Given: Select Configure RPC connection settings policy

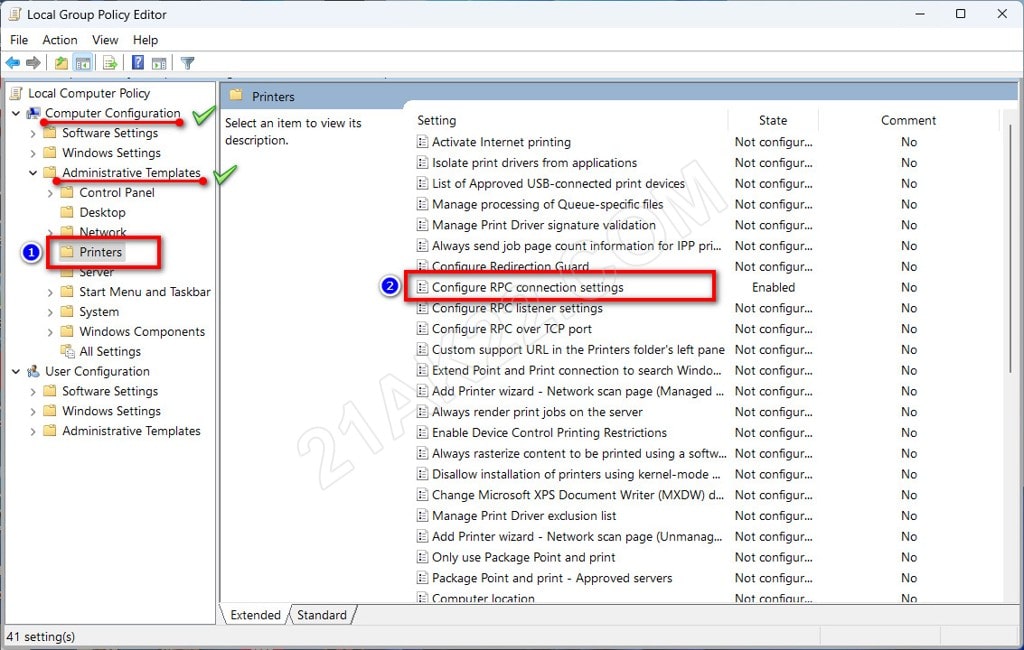Looking at the screenshot, I should (x=527, y=287).
